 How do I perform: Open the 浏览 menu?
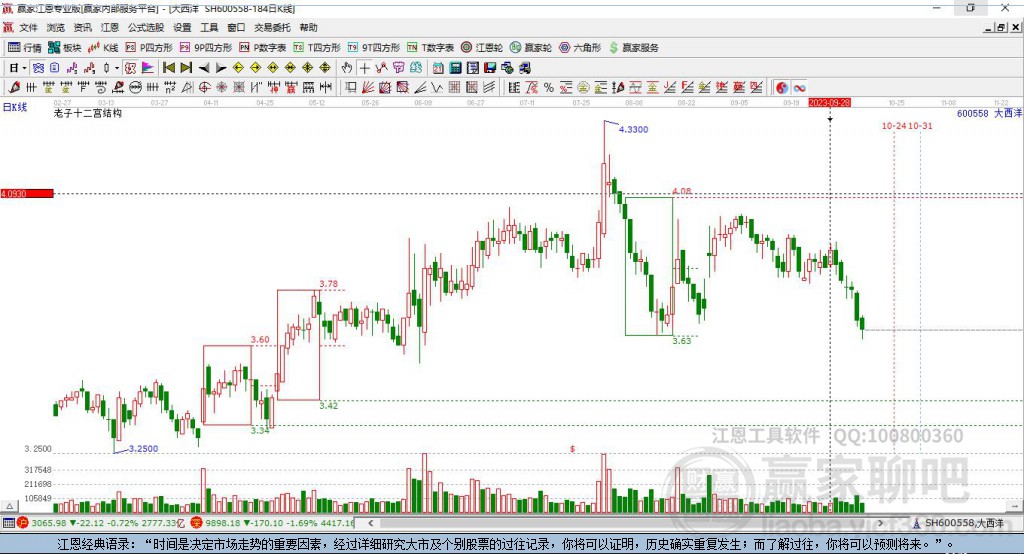tap(56, 27)
